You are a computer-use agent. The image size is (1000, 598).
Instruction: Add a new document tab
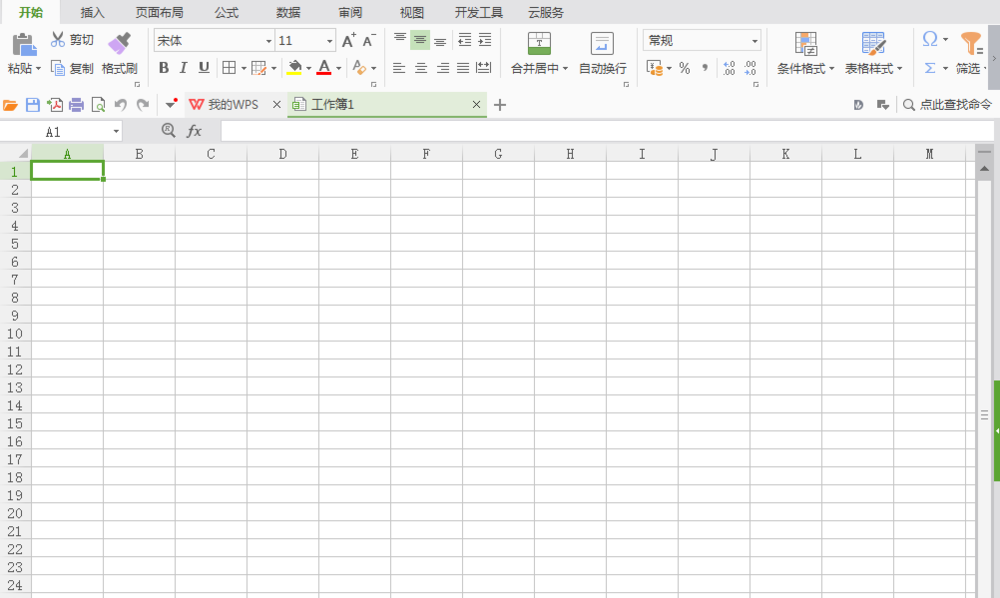tap(500, 105)
